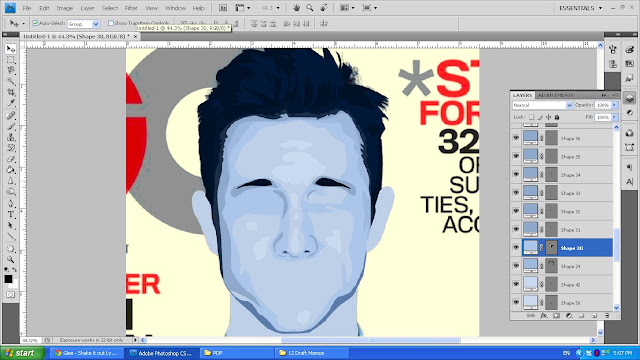Open the File menu

[x=27, y=8]
